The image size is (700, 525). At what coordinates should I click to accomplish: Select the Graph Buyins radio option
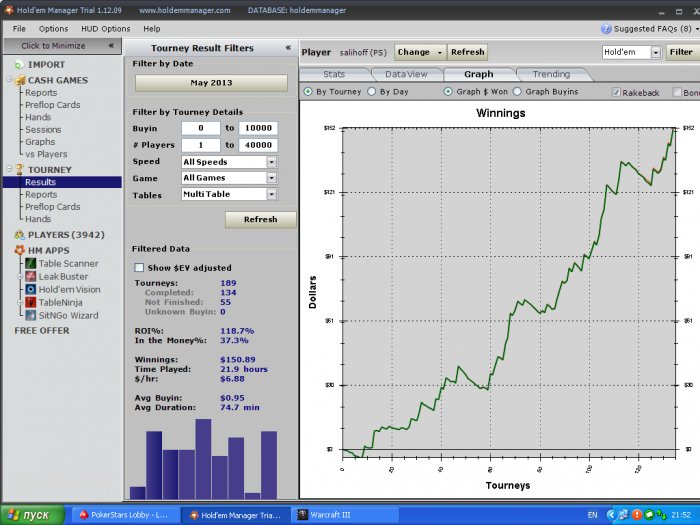518,92
